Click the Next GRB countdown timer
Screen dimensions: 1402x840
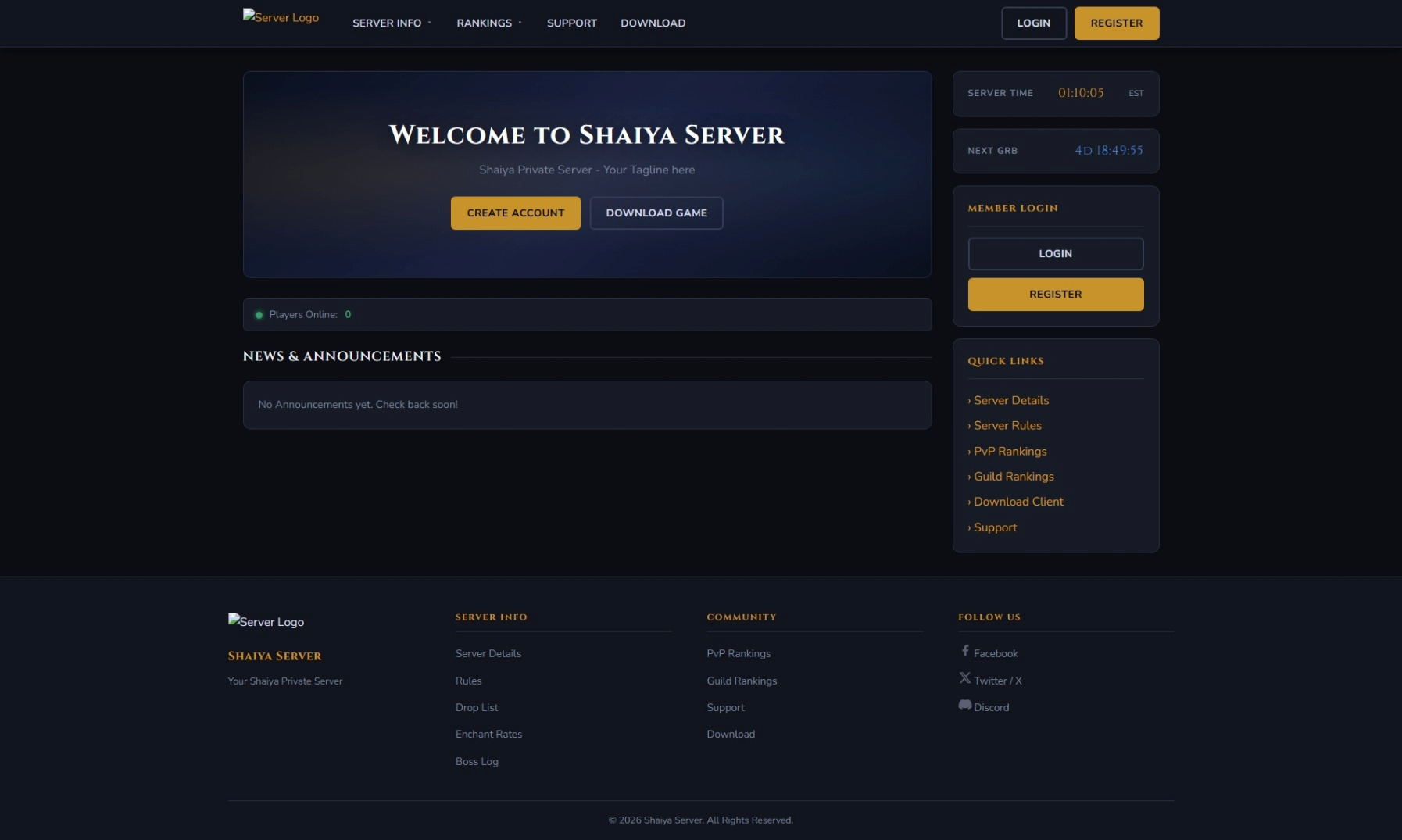[1109, 151]
